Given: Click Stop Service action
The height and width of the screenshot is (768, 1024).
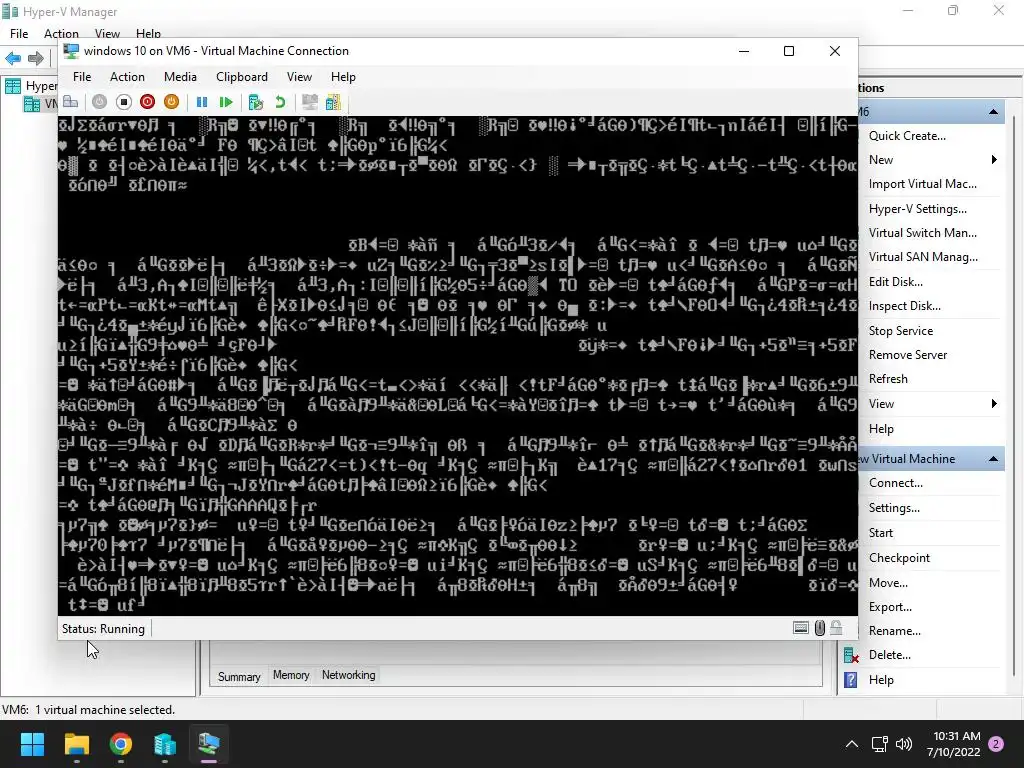Looking at the screenshot, I should pos(901,331).
